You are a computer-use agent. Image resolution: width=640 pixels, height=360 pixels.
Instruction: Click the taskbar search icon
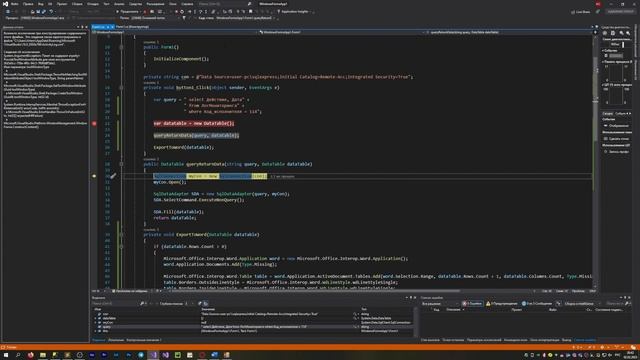pos(18,355)
